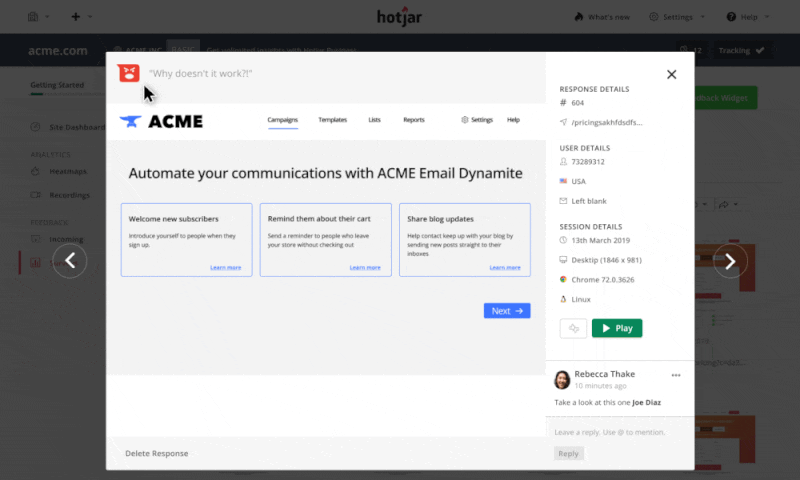This screenshot has width=800, height=480.
Task: Click user ID 73289312
Action: [x=588, y=162]
